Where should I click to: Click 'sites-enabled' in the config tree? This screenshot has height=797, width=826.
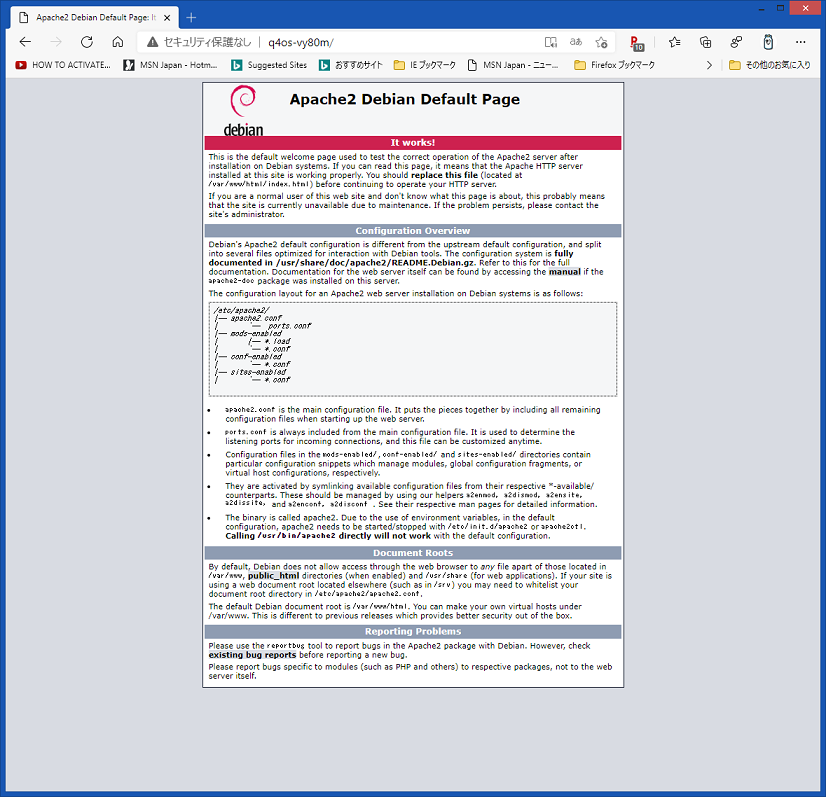pos(258,372)
